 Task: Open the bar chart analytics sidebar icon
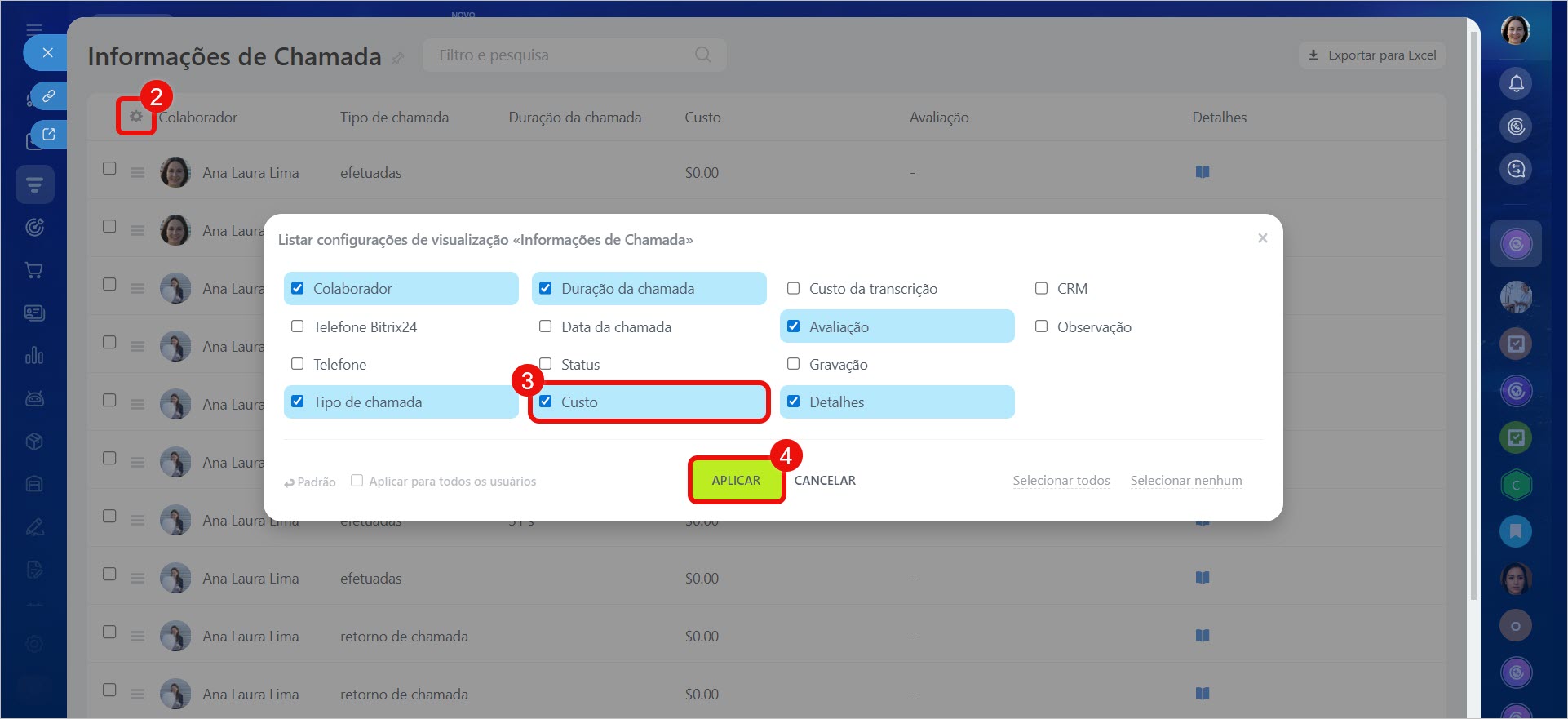[34, 356]
